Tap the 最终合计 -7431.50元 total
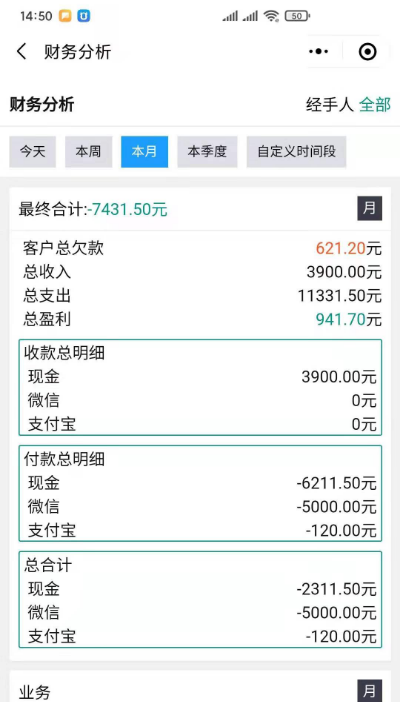 pyautogui.click(x=128, y=210)
